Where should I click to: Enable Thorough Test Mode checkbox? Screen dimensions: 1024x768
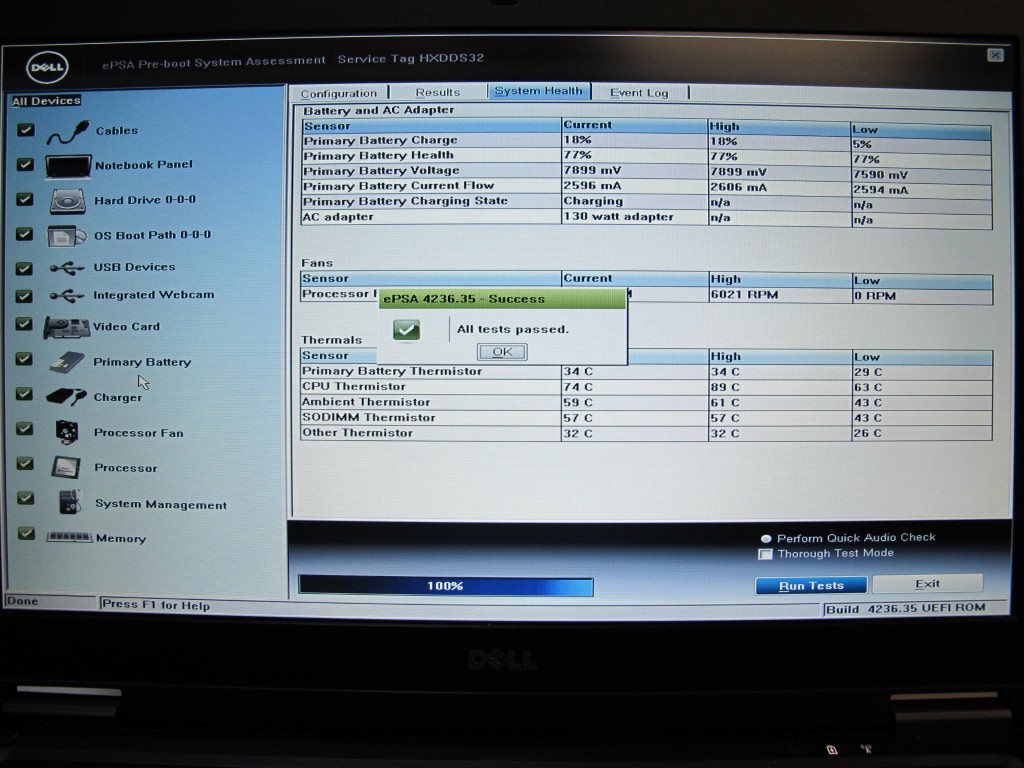tap(765, 554)
